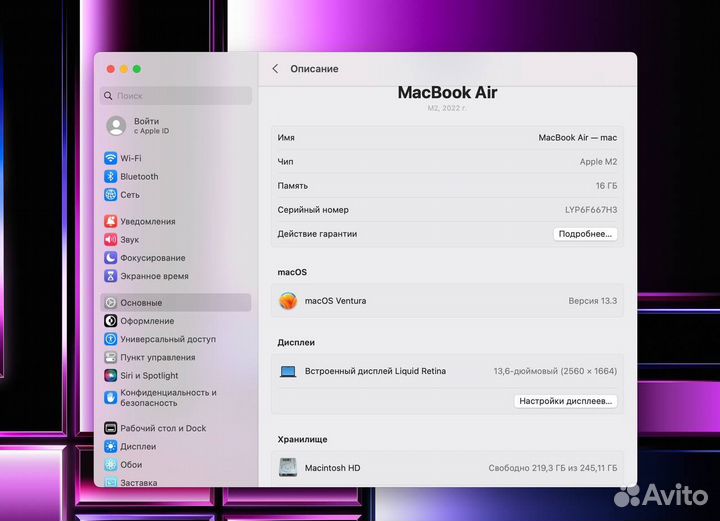Viewport: 720px width, 521px height.
Task: Open Siri и Spotlight label
Action: [x=149, y=375]
